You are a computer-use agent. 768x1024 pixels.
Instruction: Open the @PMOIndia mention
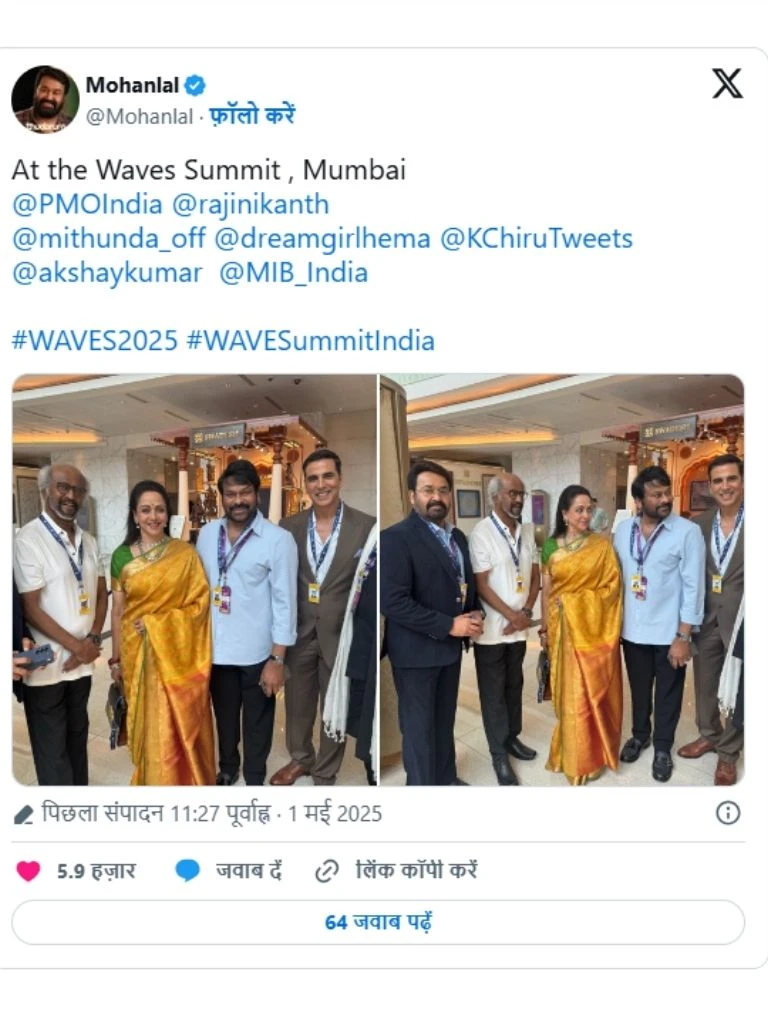click(x=87, y=204)
